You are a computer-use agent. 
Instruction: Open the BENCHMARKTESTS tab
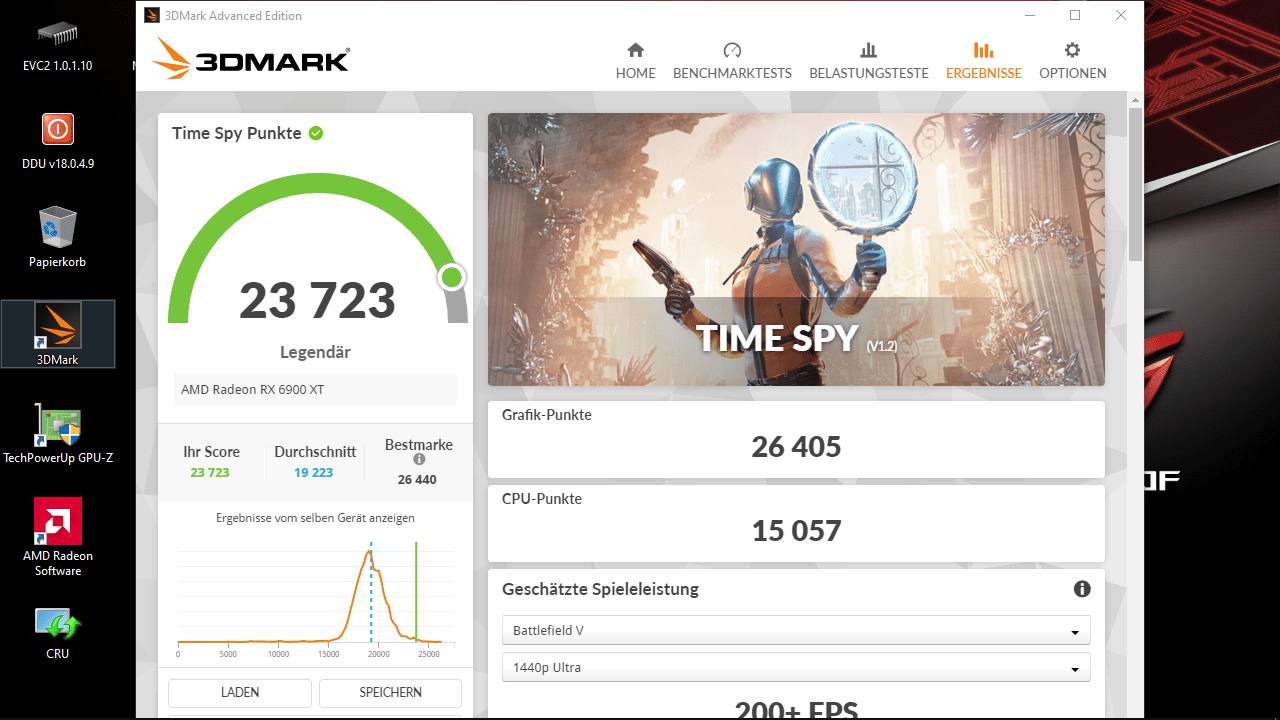pyautogui.click(x=732, y=61)
